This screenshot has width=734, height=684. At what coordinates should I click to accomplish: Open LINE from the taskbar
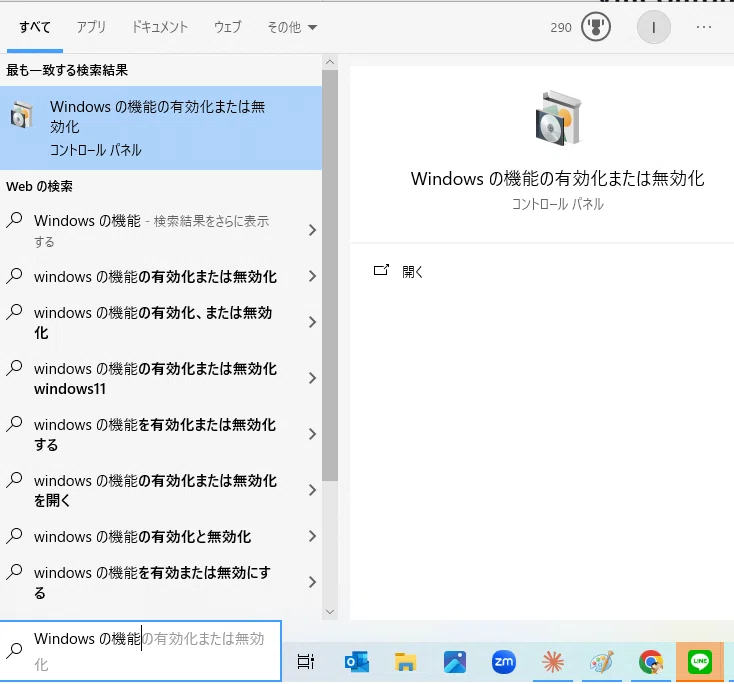tap(700, 662)
